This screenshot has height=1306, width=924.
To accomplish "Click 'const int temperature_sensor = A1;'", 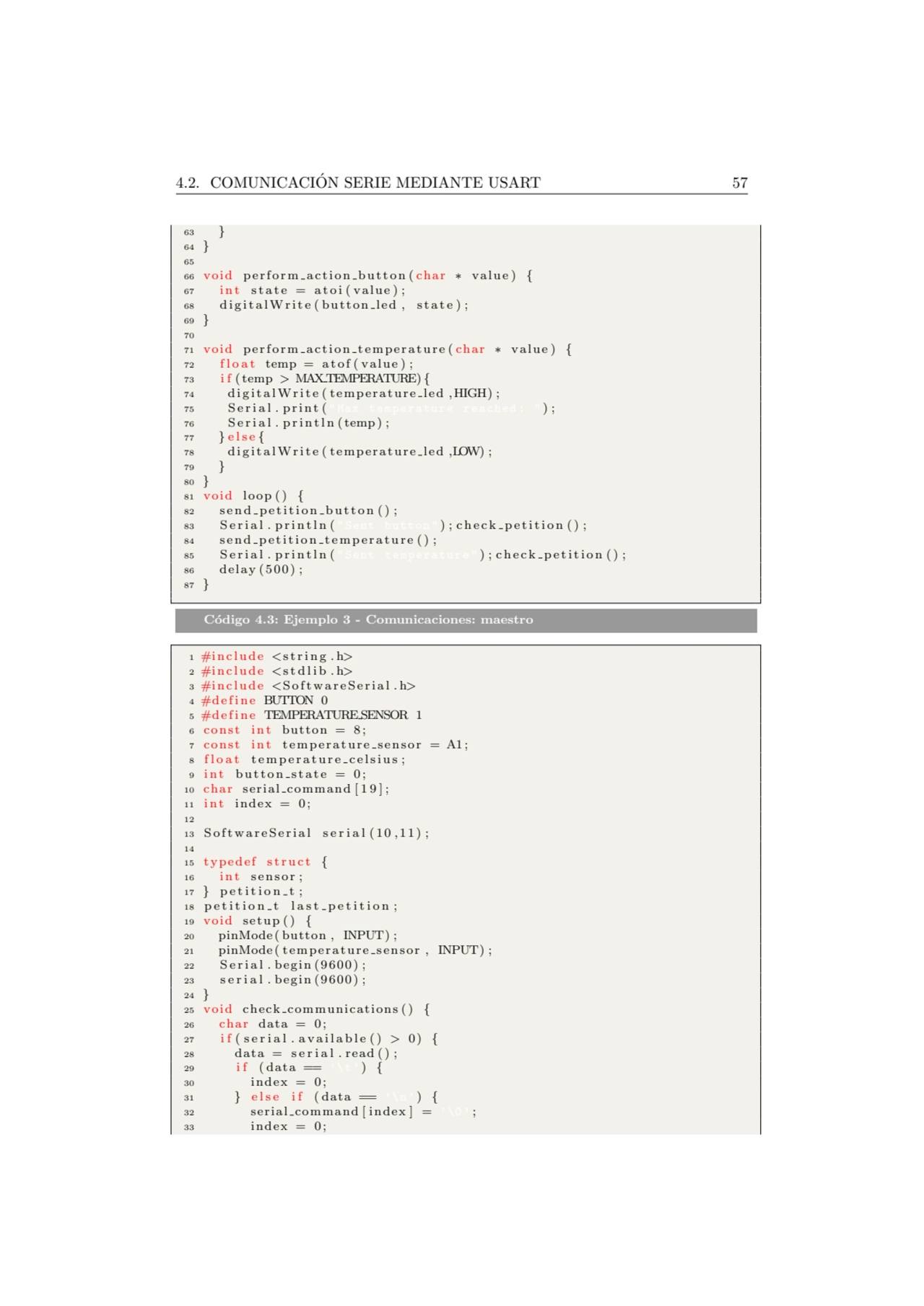I will 336,745.
